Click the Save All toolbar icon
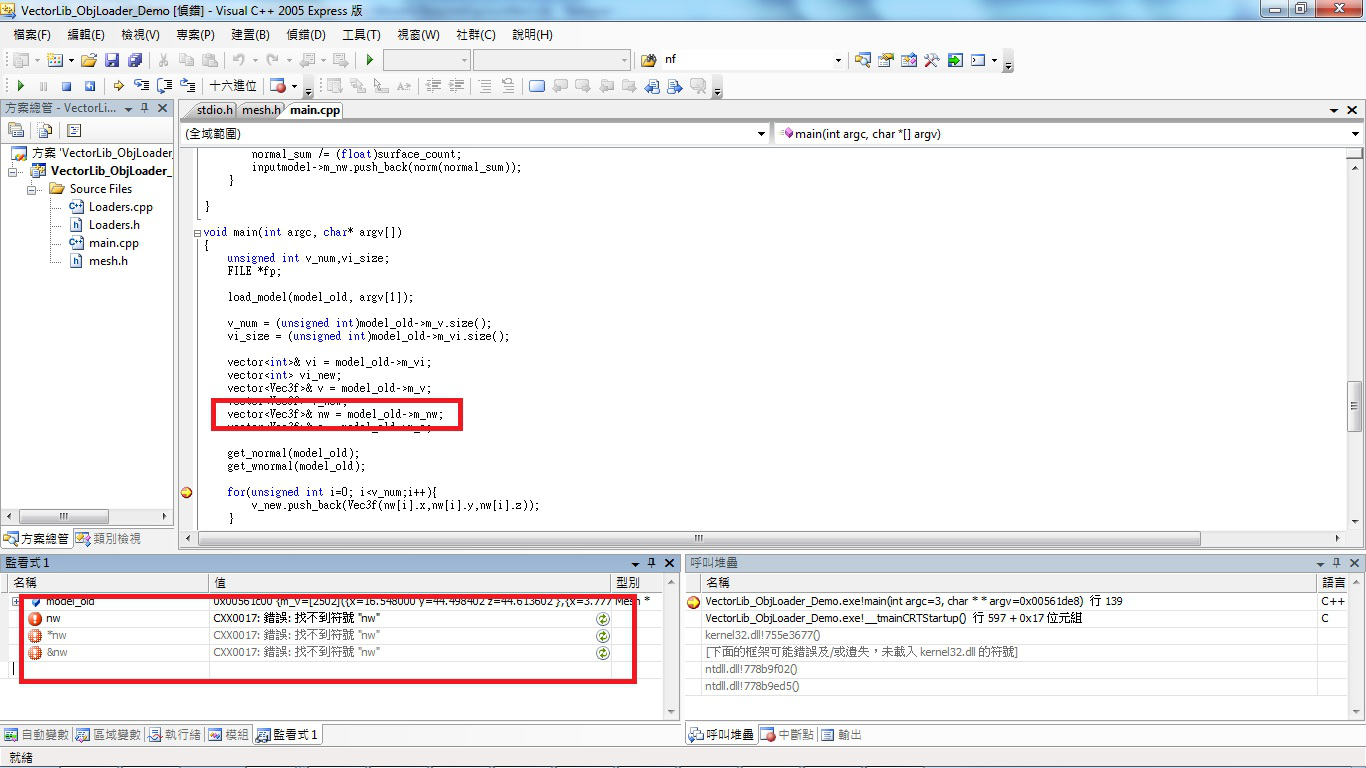The height and width of the screenshot is (768, 1366). coord(135,60)
